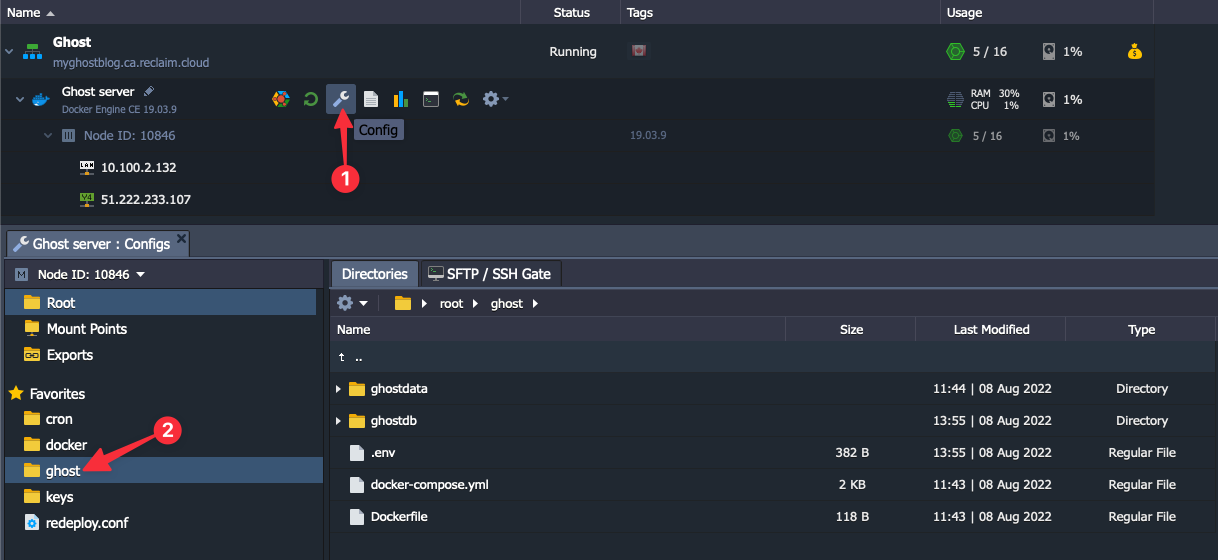Click Ghost server RAM/CPU usage icon
Viewport: 1218px width, 560px height.
tap(955, 99)
